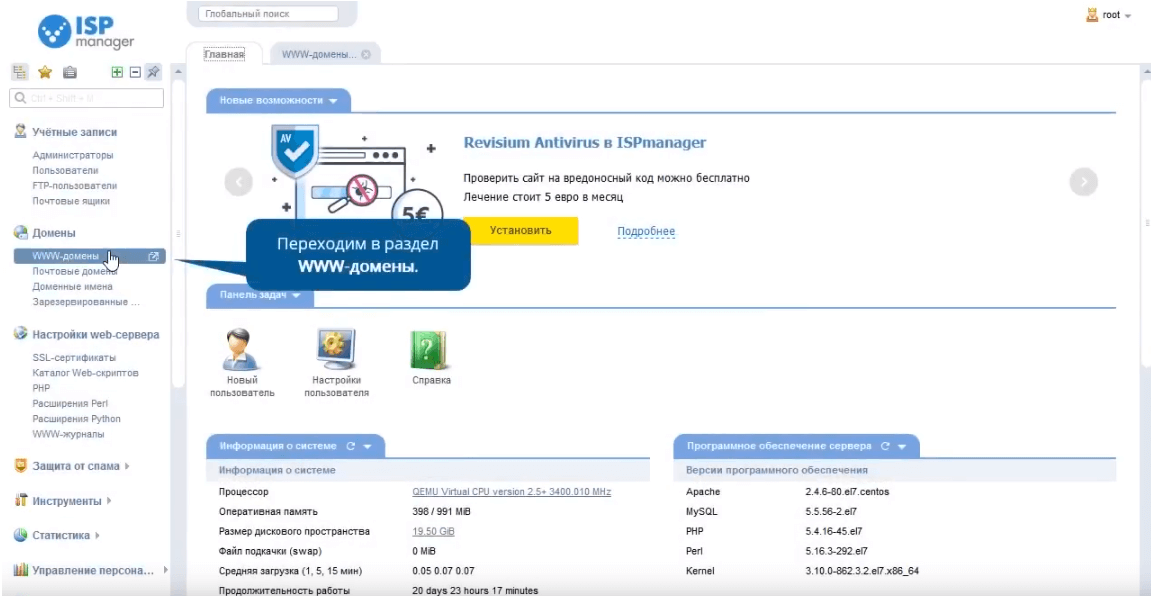Click the main page scroll up arrow
Viewport: 1151px width, 596px height.
[x=1145, y=71]
